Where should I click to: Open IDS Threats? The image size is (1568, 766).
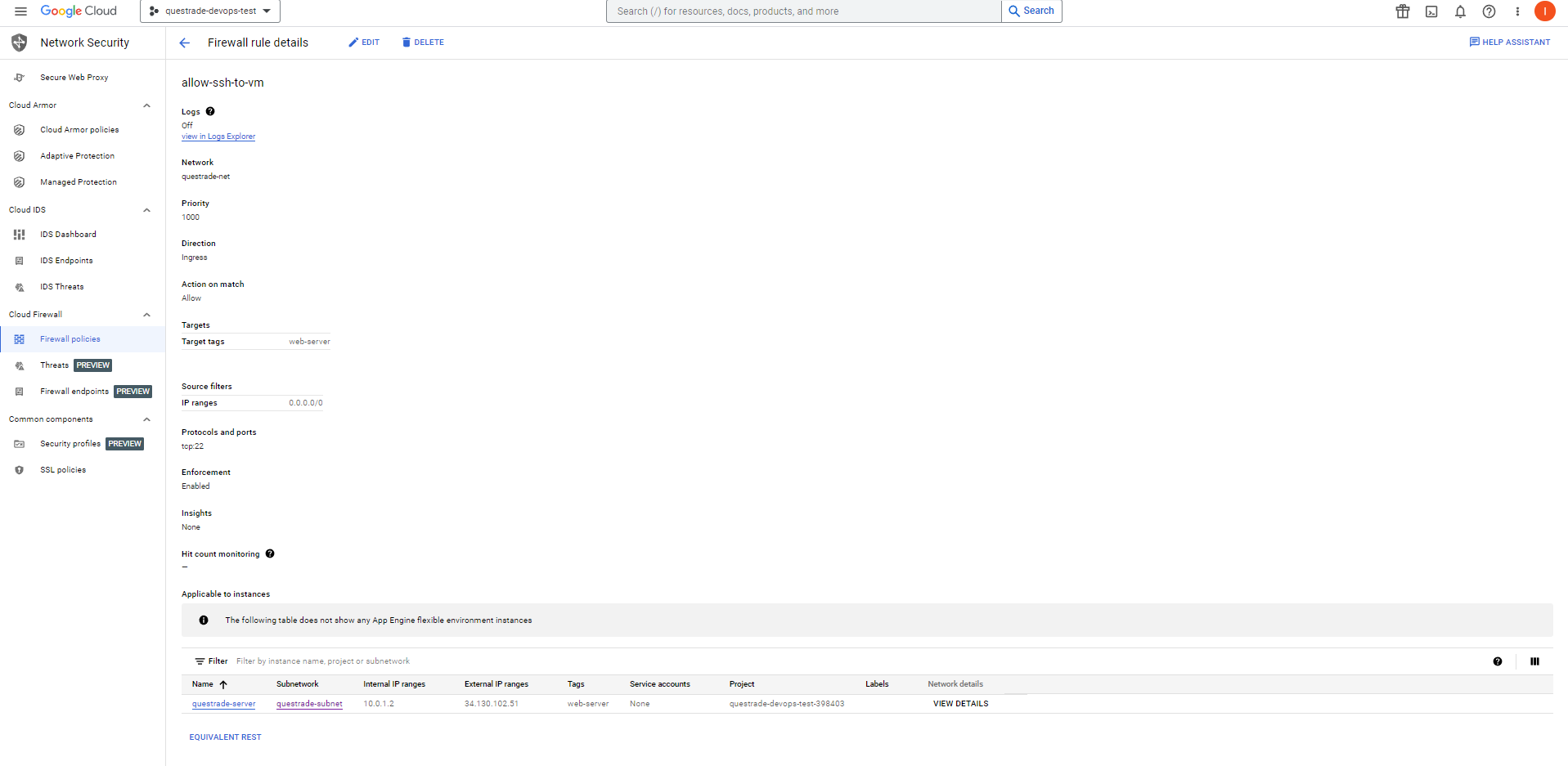pos(61,286)
